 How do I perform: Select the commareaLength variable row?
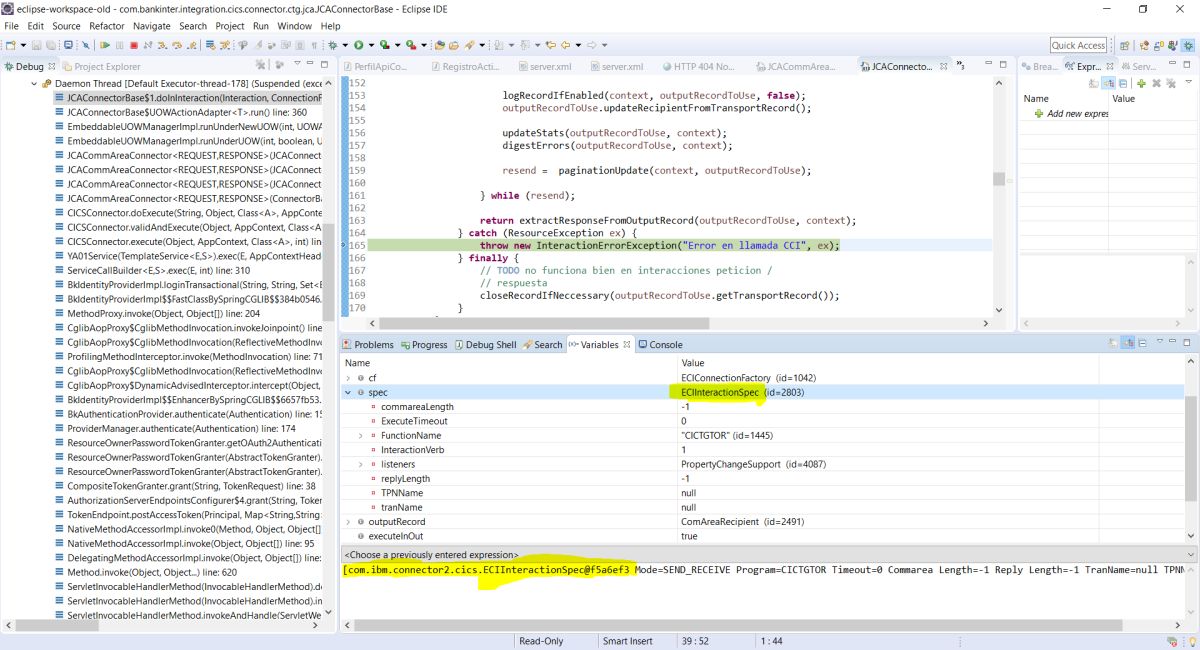[x=762, y=407]
